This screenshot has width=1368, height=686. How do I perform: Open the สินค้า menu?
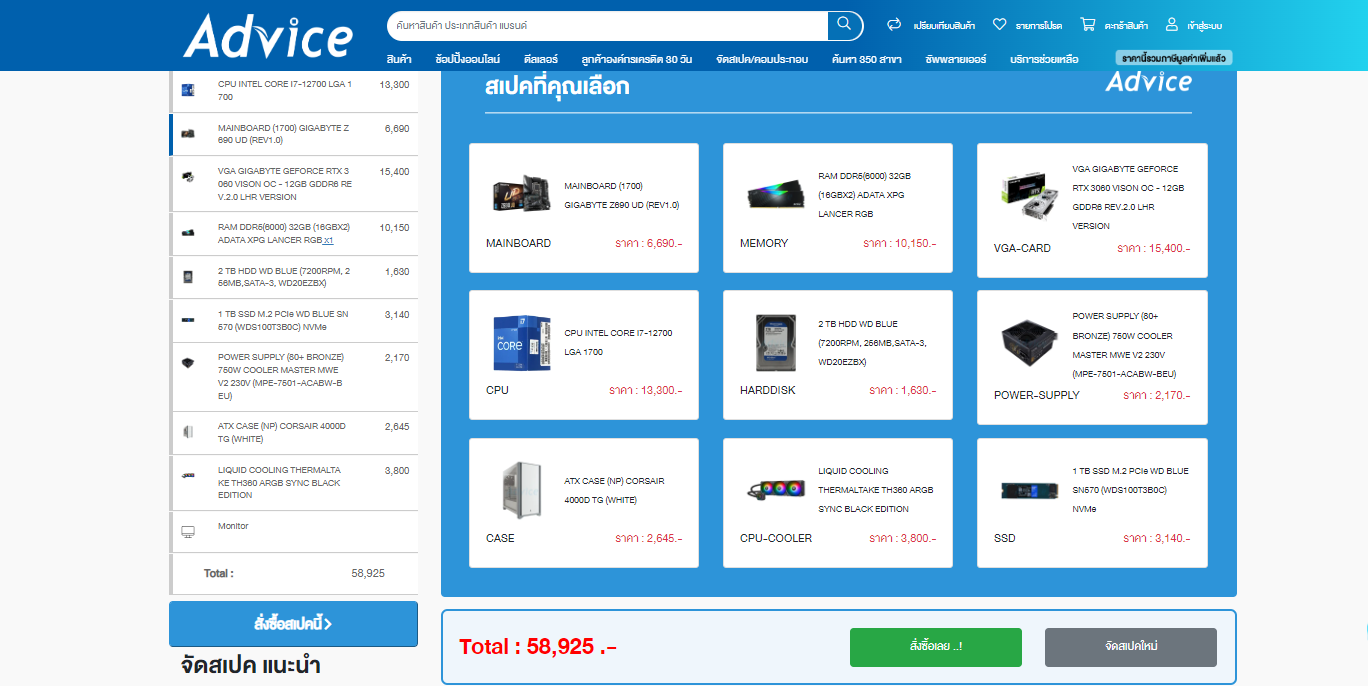[x=399, y=59]
